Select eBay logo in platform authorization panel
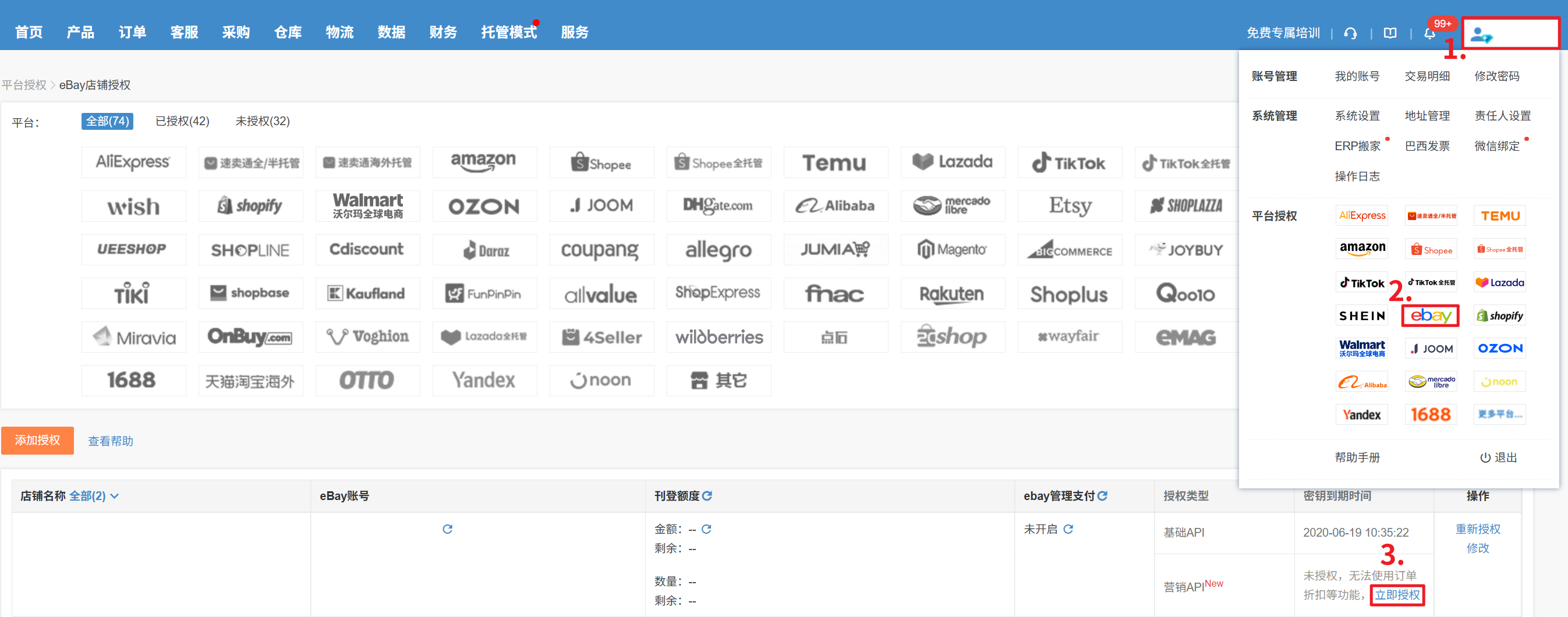 [1431, 316]
